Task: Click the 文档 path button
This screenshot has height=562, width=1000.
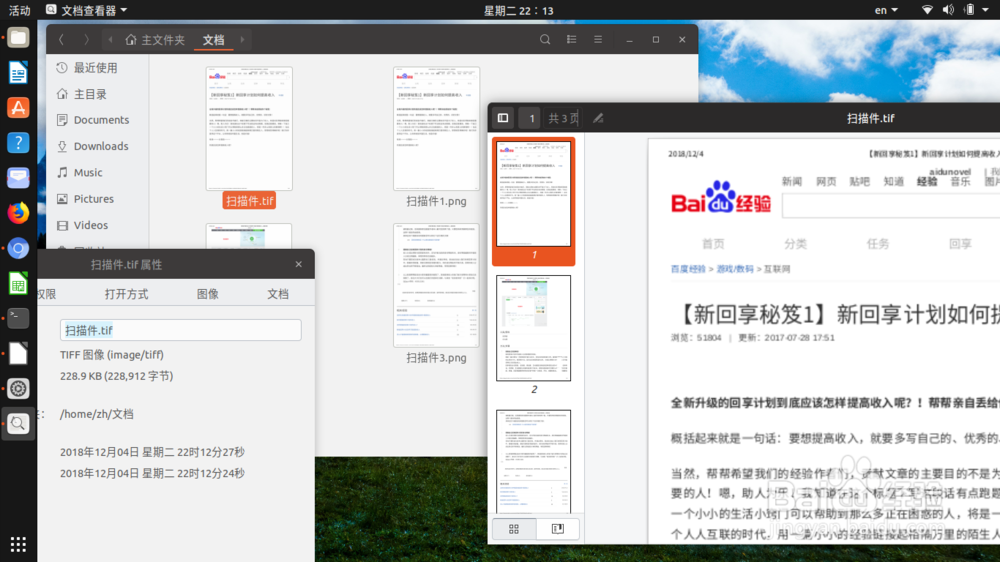Action: 214,40
